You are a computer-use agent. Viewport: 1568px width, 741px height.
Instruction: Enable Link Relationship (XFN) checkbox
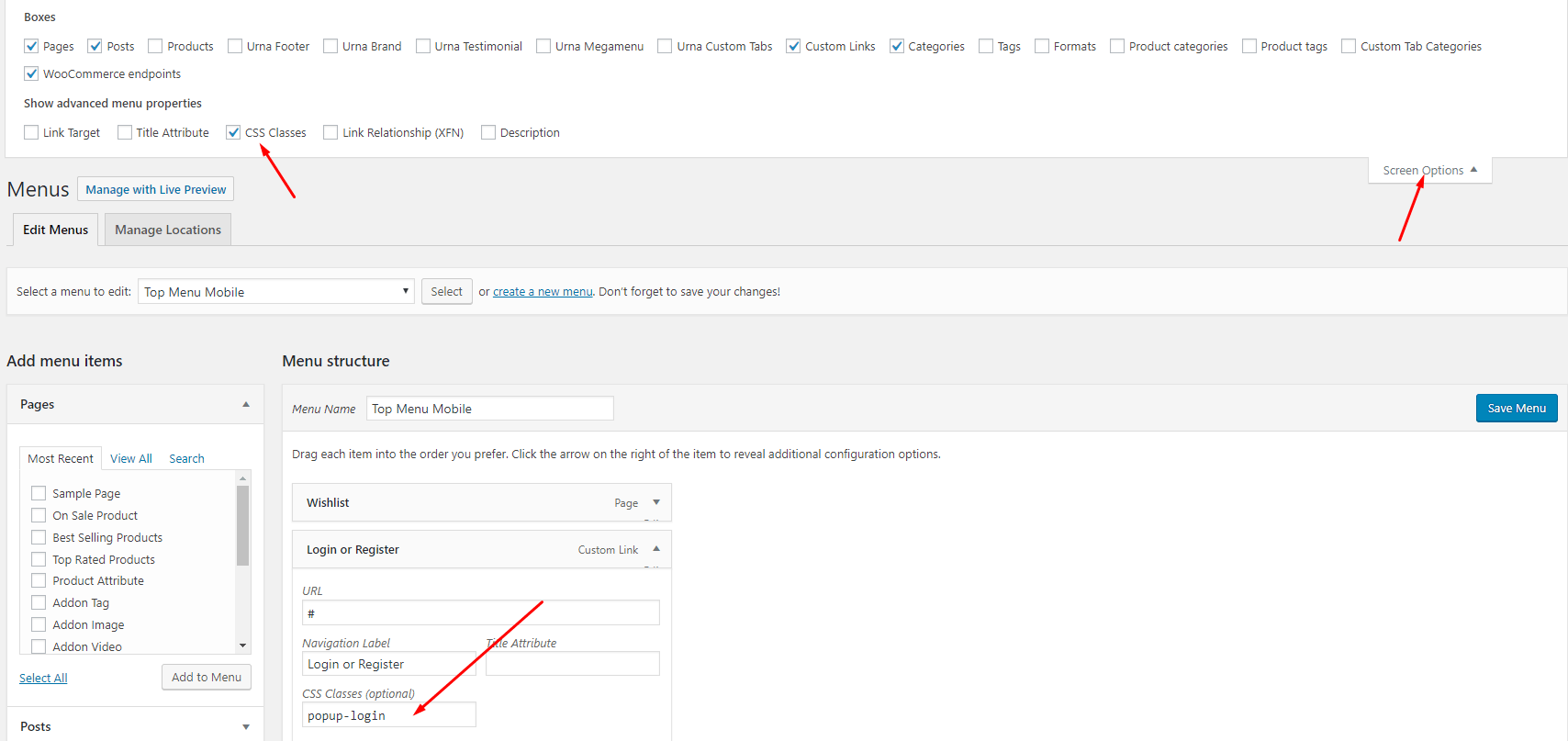tap(330, 132)
